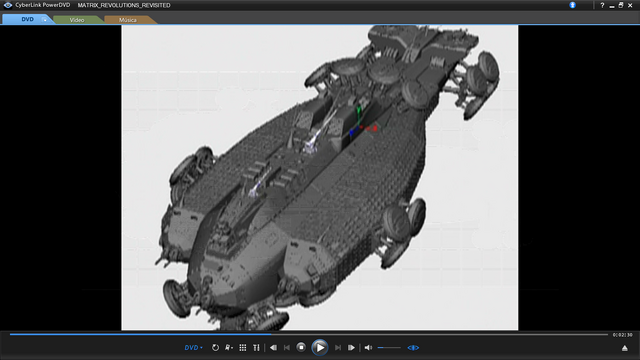Image resolution: width=640 pixels, height=360 pixels.
Task: Jump to previous chapter
Action: (287, 348)
